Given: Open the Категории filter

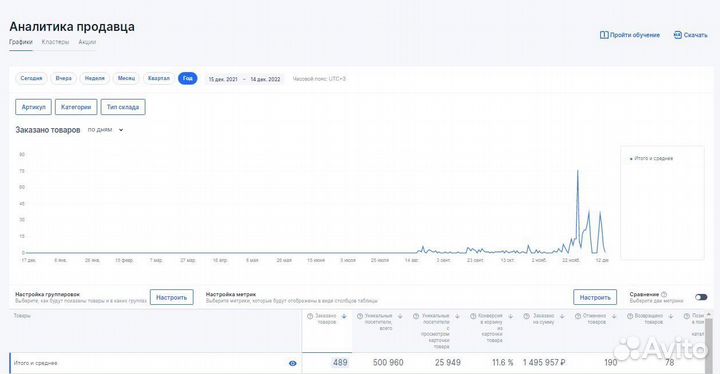Looking at the screenshot, I should pos(76,107).
